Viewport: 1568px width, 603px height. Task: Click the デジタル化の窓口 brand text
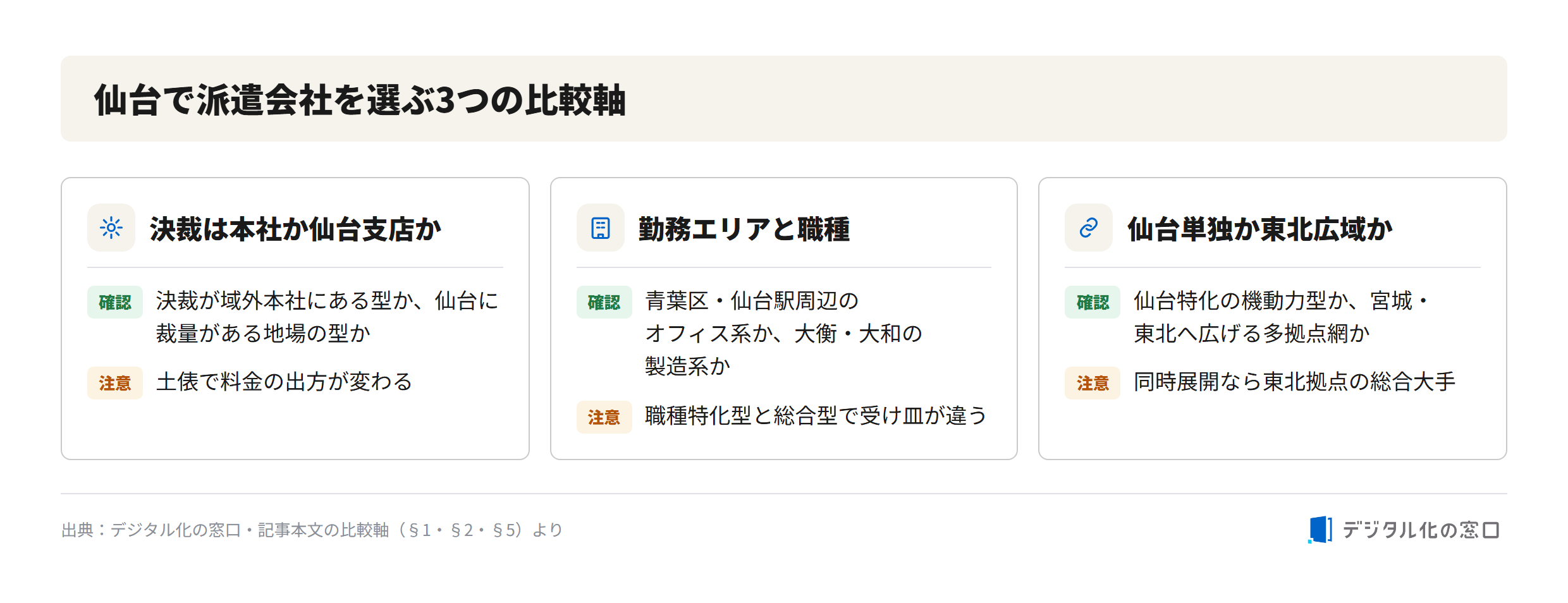tap(1421, 530)
